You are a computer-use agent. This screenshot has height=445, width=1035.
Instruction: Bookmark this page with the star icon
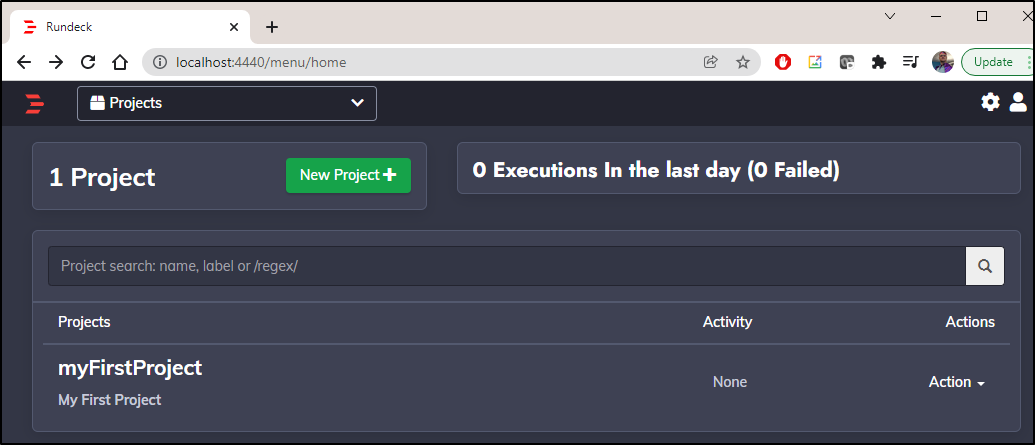[743, 63]
